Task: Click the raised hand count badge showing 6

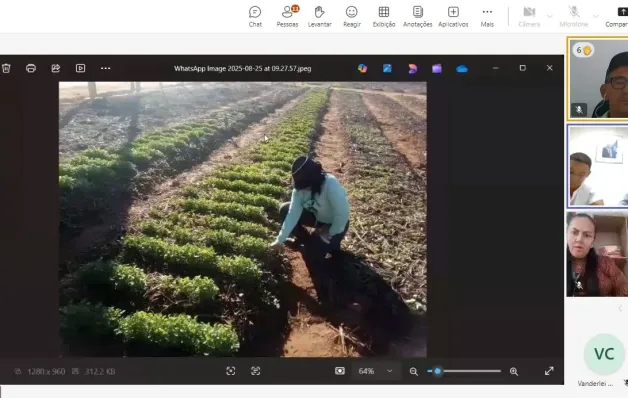Action: (x=583, y=50)
